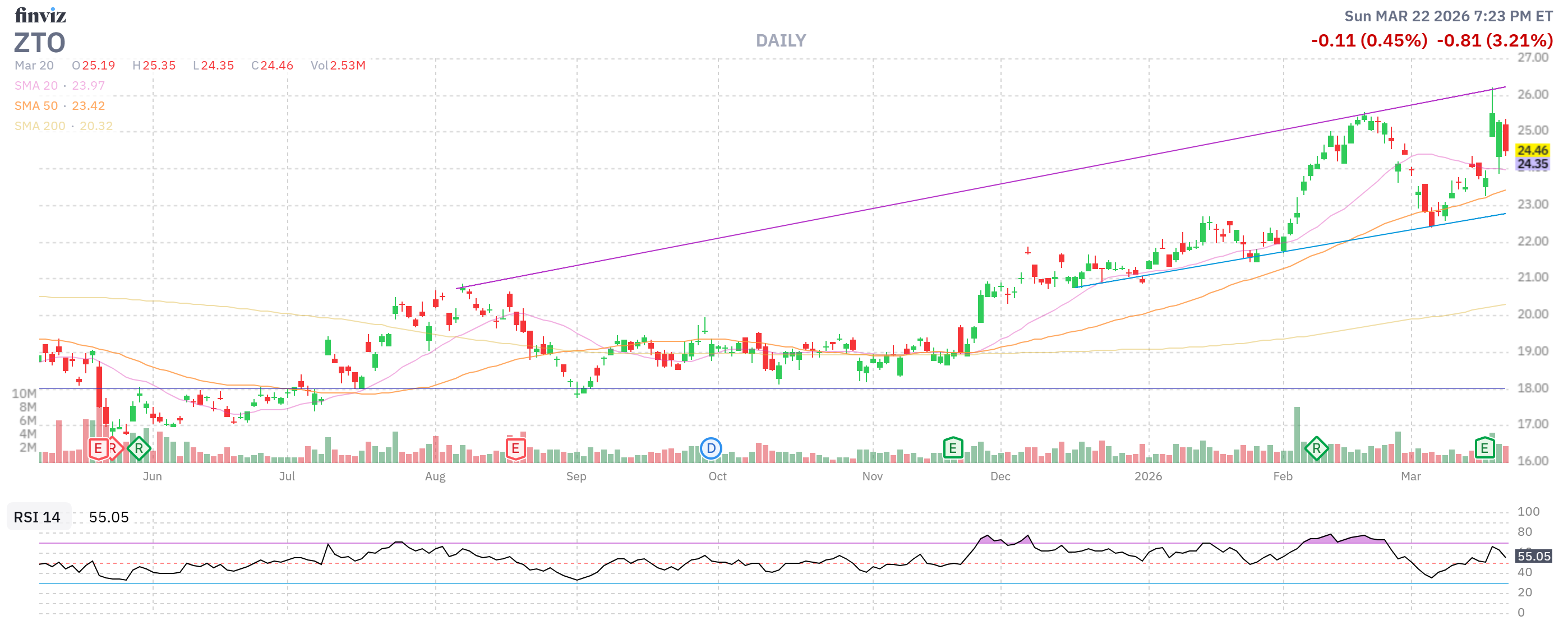Viewport: 1568px width, 630px height.
Task: Click the green E earnings marker in March
Action: pyautogui.click(x=1484, y=449)
